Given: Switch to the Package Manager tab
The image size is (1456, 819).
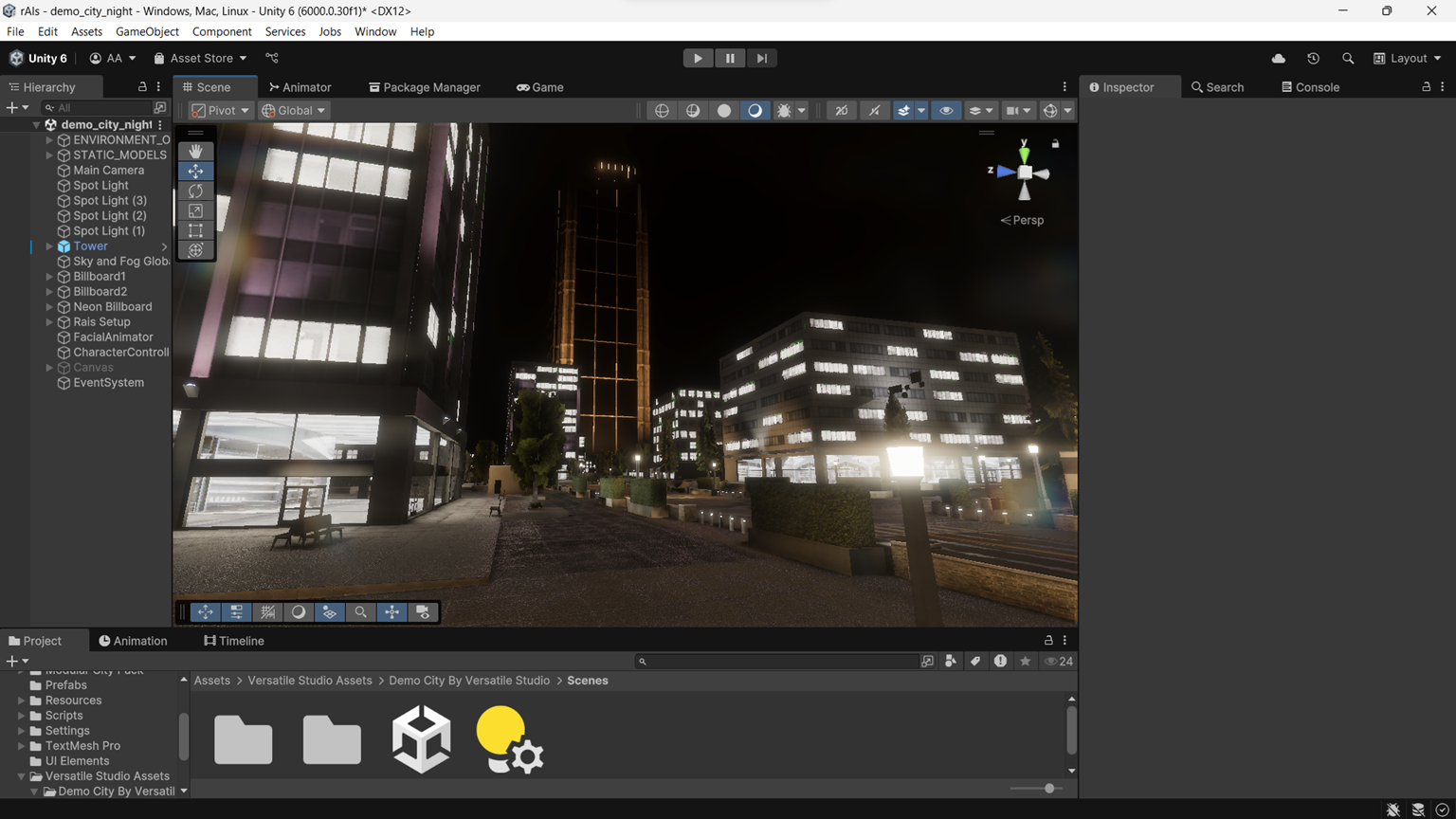Looking at the screenshot, I should [424, 86].
